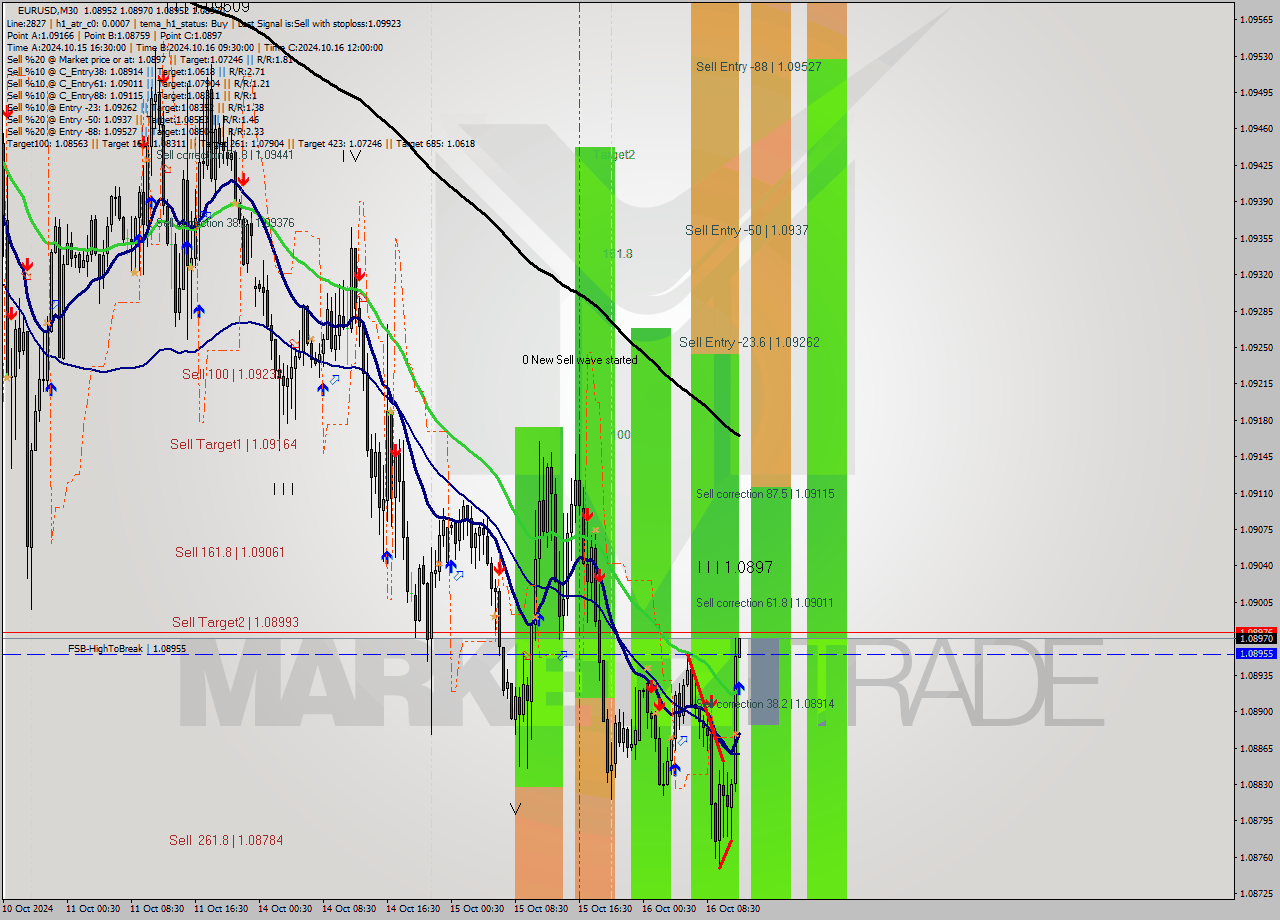Click the 'Sell Entry -50 | 1.0937' label
The height and width of the screenshot is (920, 1280).
(x=746, y=230)
